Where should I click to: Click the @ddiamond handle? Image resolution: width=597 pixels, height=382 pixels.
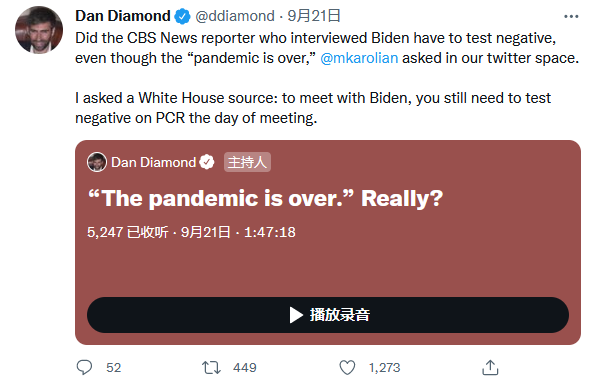[235, 16]
